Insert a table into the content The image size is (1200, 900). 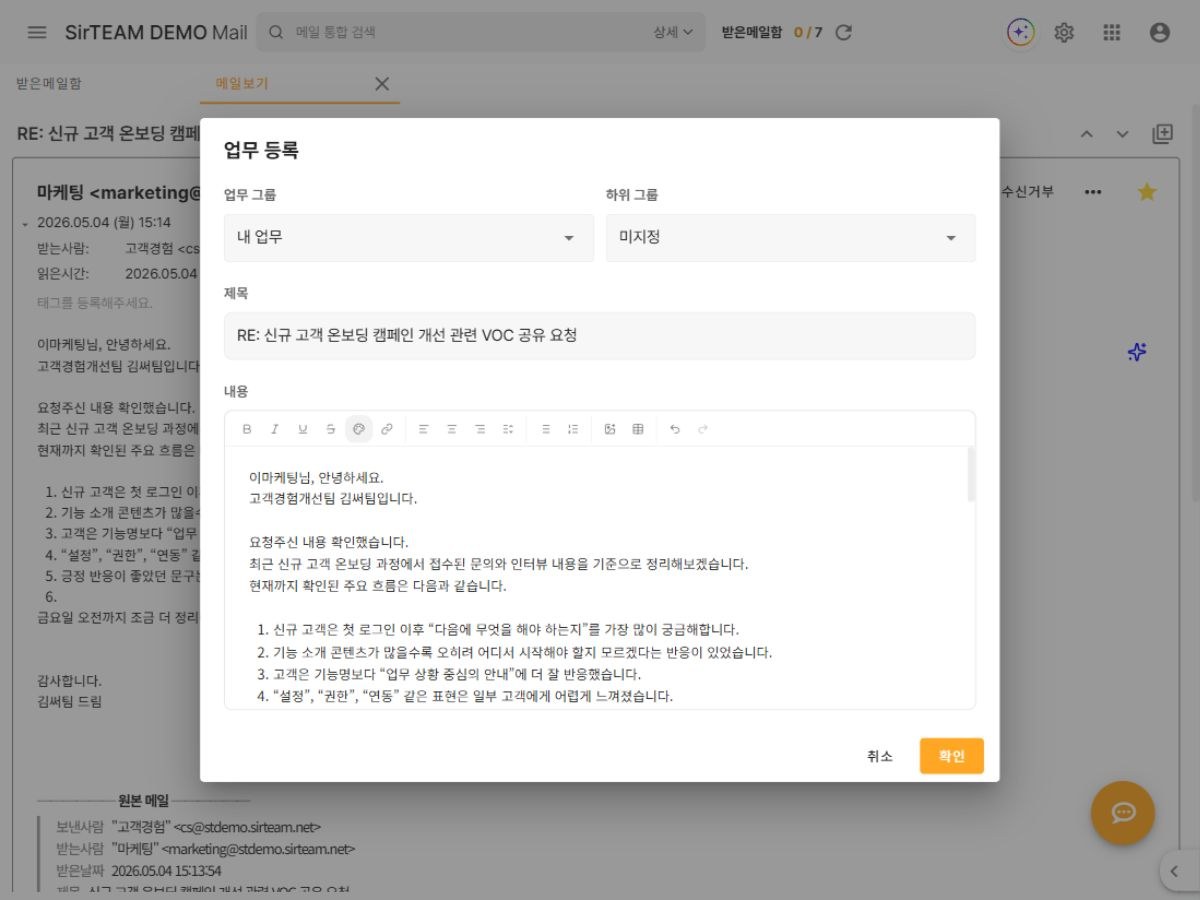tap(638, 429)
